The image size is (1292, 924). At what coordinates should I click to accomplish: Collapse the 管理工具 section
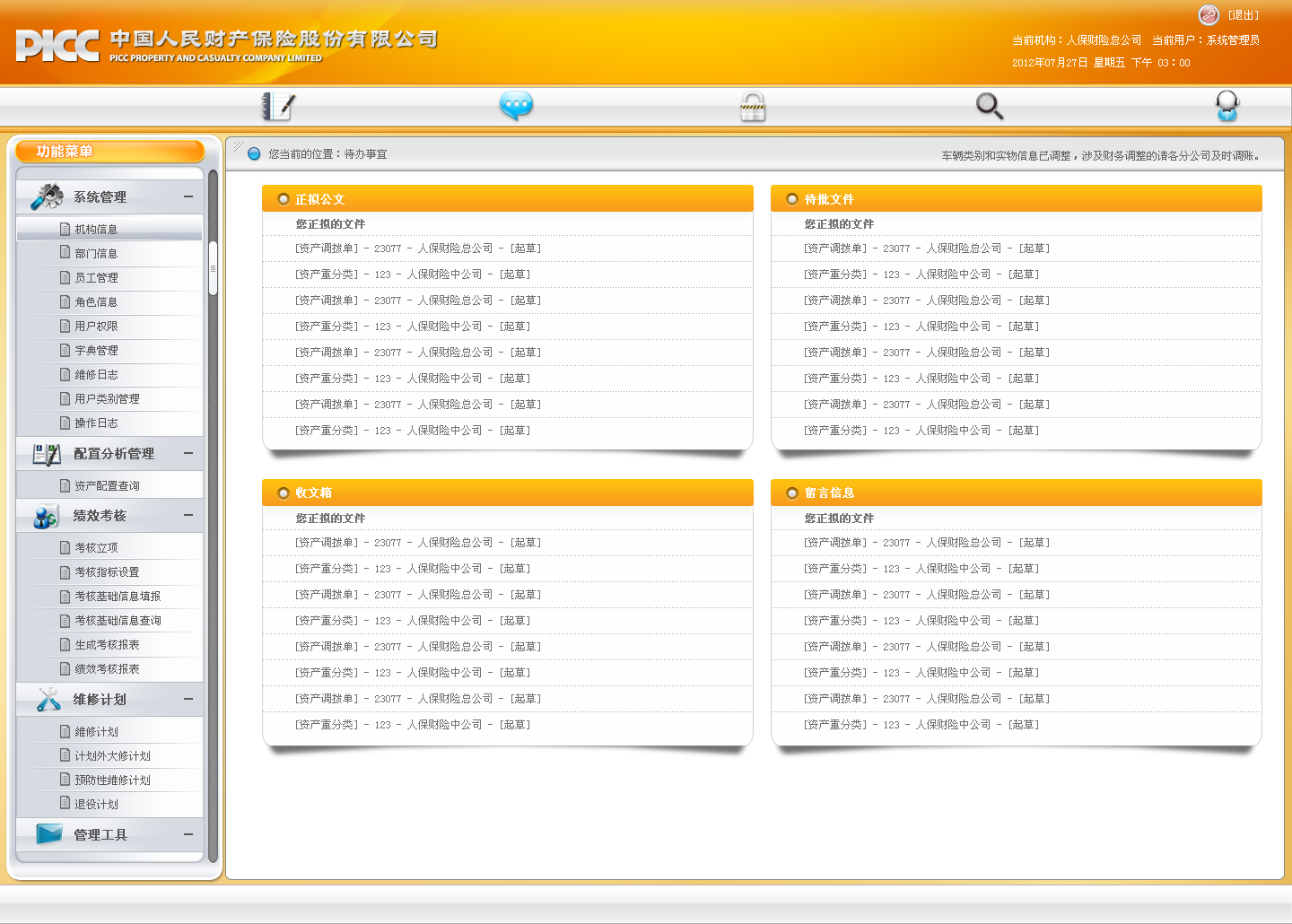pos(188,834)
